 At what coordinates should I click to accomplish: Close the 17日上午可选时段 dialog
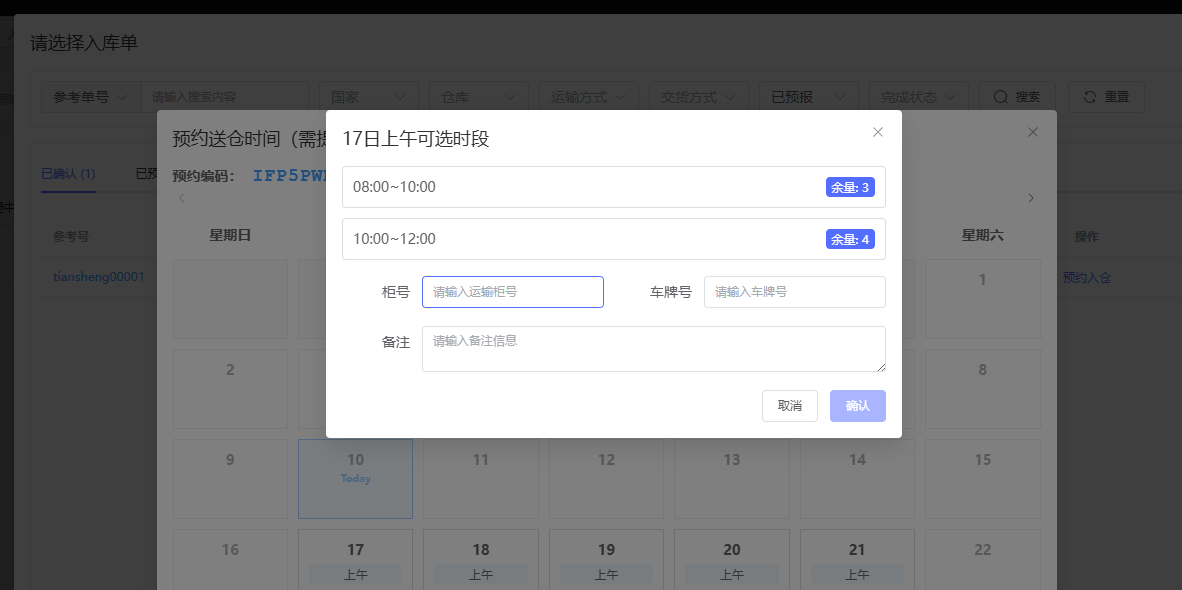878,132
